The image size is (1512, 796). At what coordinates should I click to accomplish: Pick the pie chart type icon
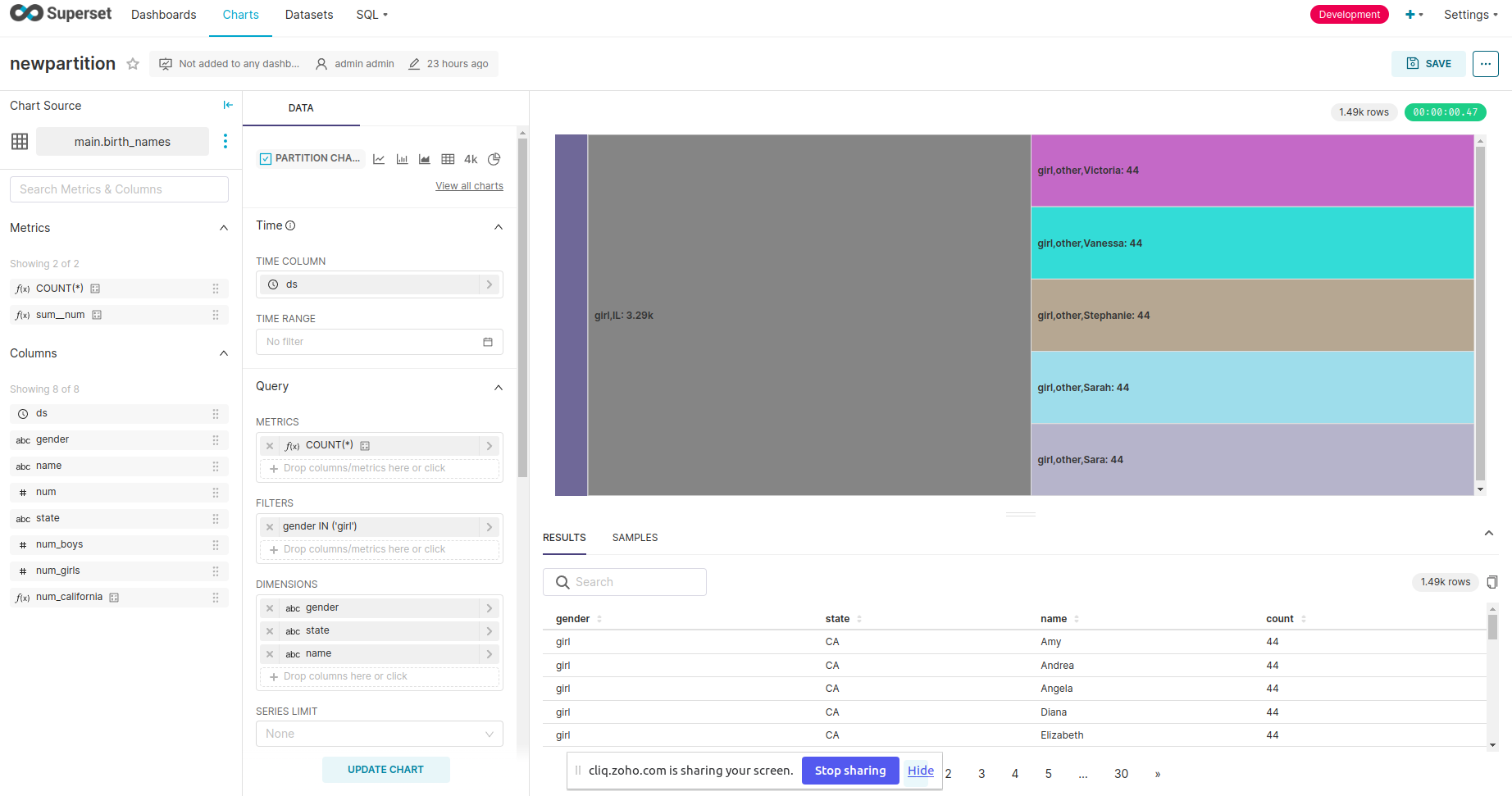click(494, 158)
